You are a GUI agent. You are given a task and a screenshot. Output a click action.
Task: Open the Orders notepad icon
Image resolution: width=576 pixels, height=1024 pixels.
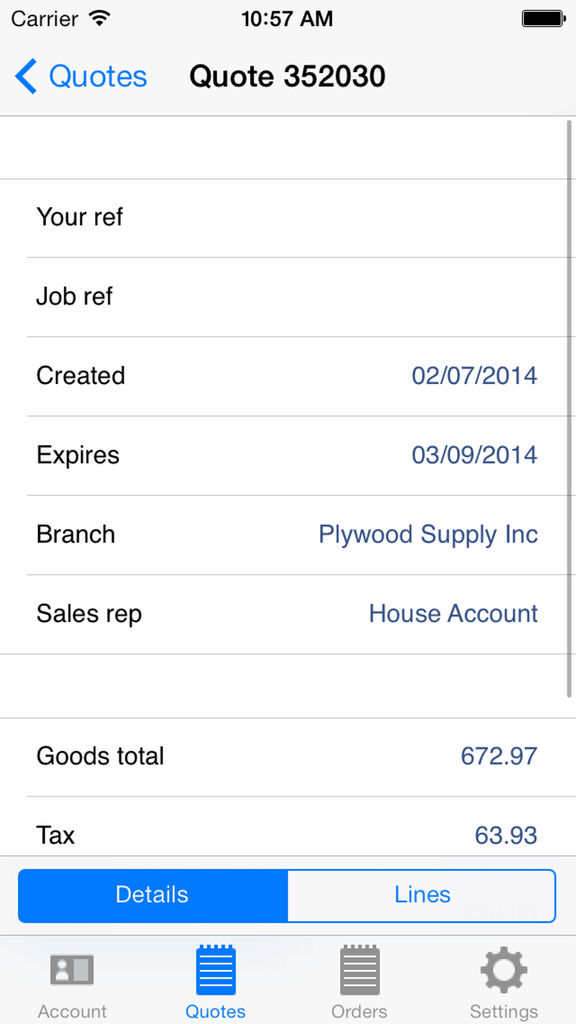coord(359,970)
